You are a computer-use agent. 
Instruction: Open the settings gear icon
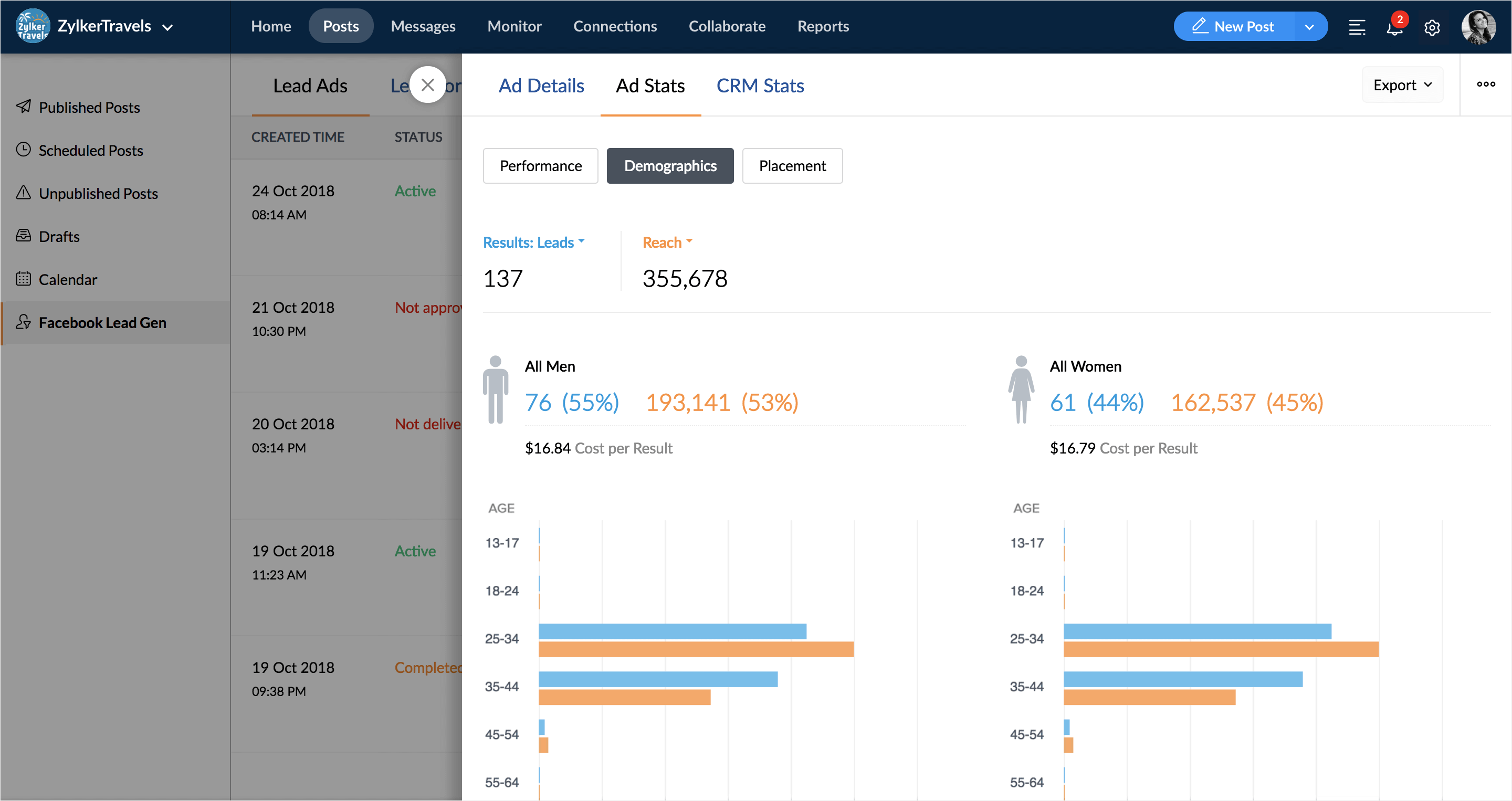click(1432, 28)
